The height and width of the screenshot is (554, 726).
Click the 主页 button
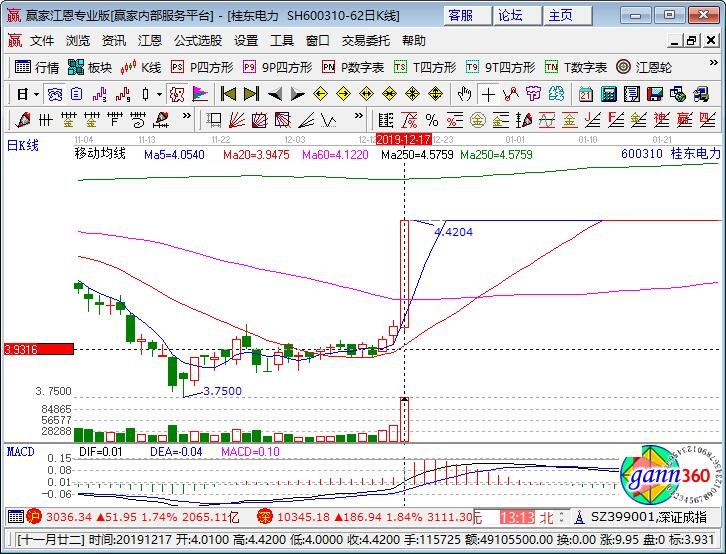coord(568,16)
